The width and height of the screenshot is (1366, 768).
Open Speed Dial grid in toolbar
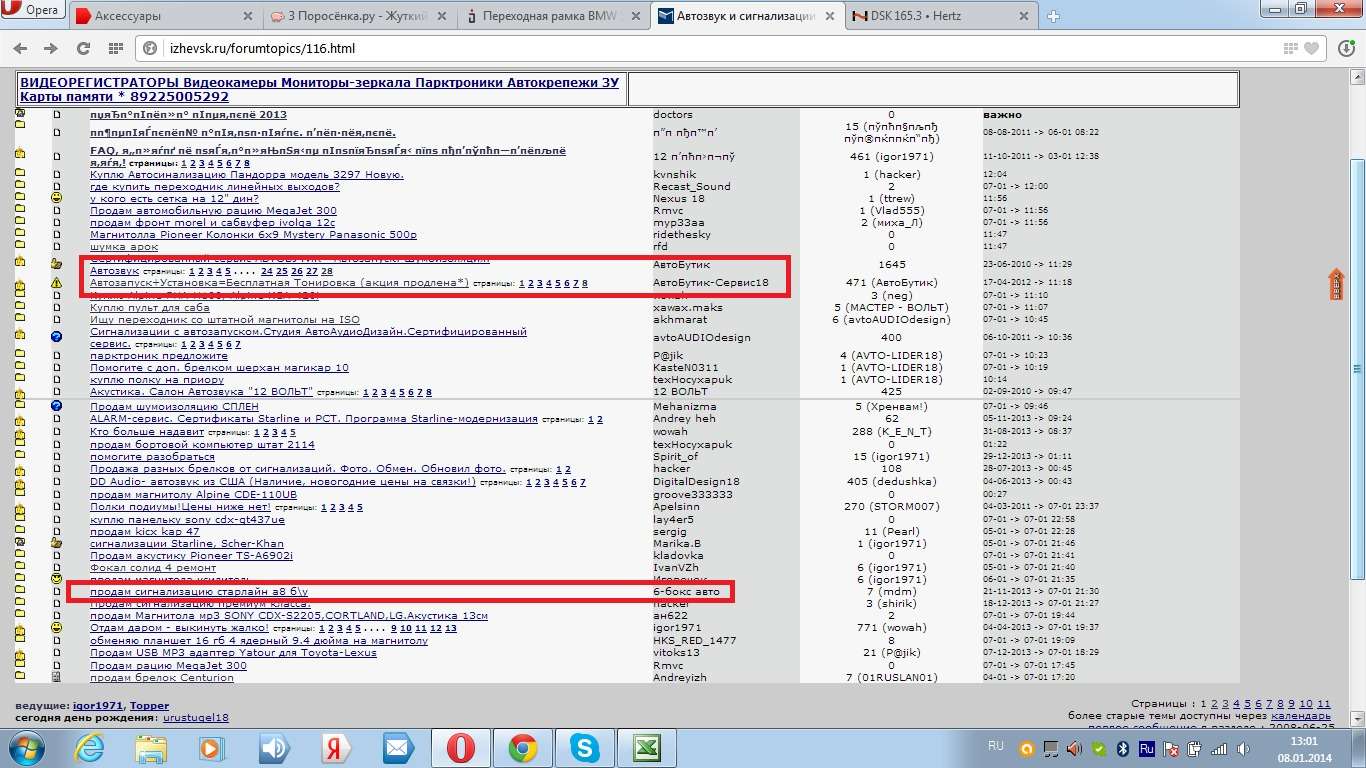click(x=115, y=48)
